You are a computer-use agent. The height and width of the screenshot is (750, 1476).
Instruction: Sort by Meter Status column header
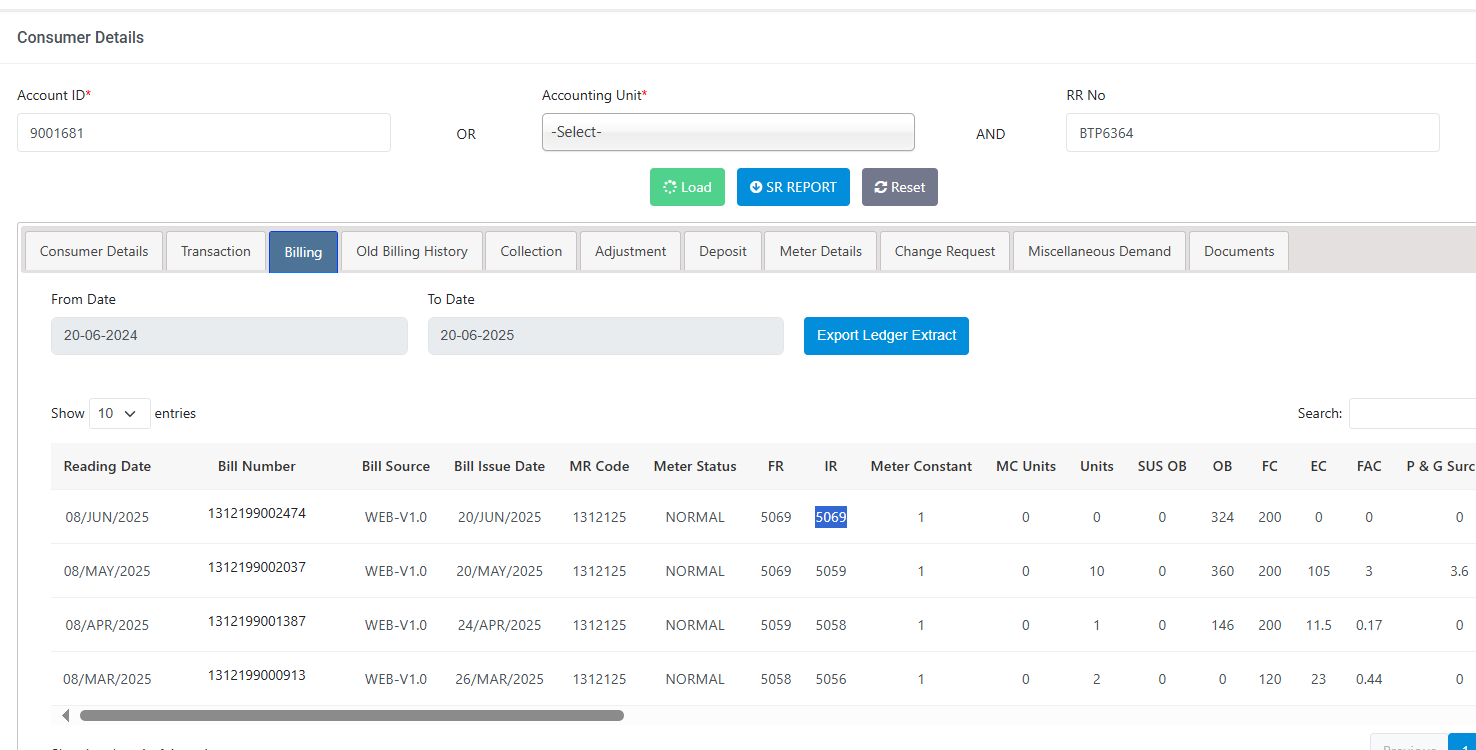click(x=695, y=466)
